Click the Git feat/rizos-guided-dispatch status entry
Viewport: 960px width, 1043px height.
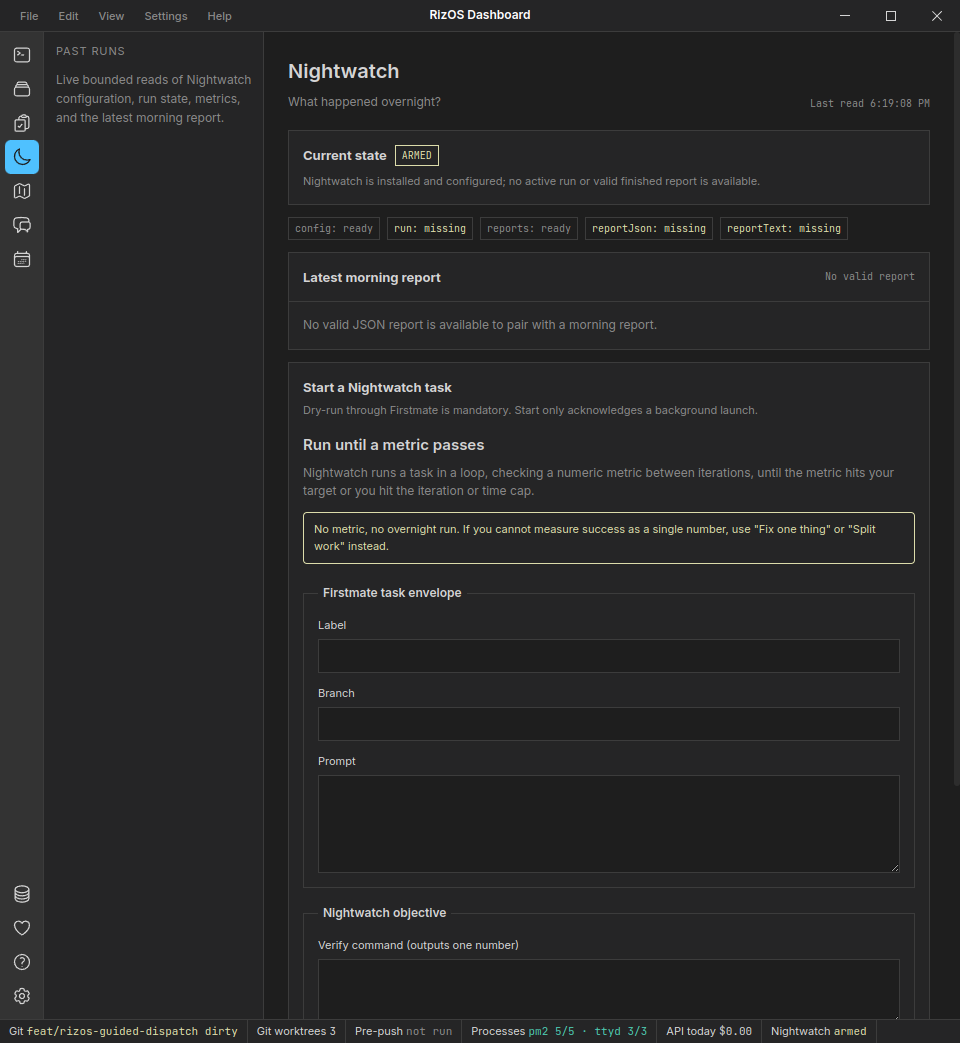click(x=123, y=1031)
